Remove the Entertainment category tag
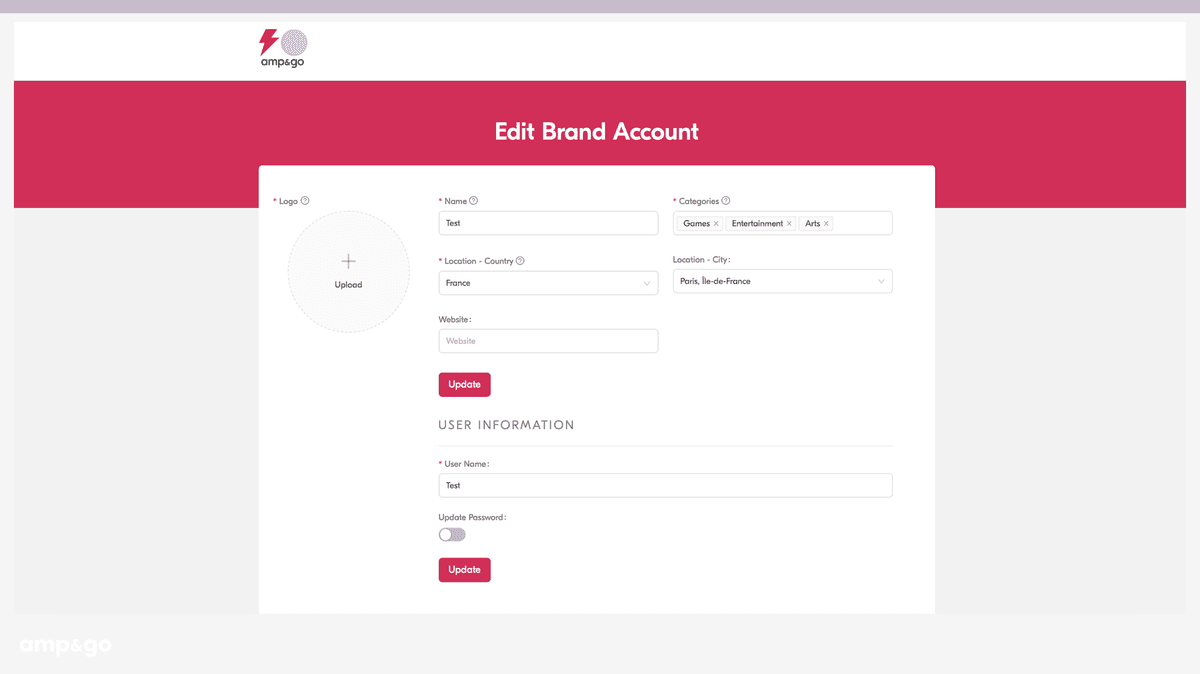 point(789,224)
